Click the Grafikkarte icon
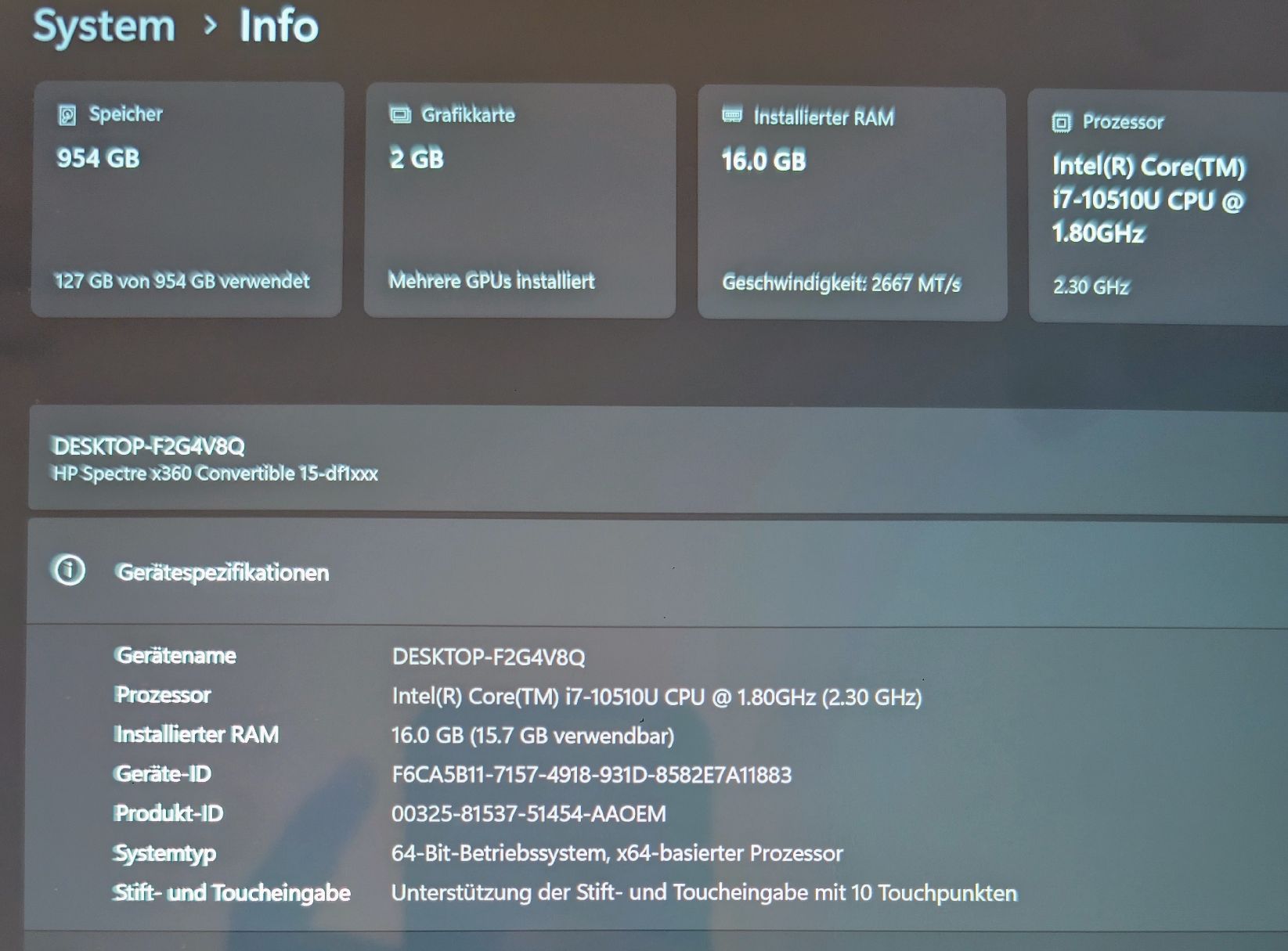 coord(400,115)
